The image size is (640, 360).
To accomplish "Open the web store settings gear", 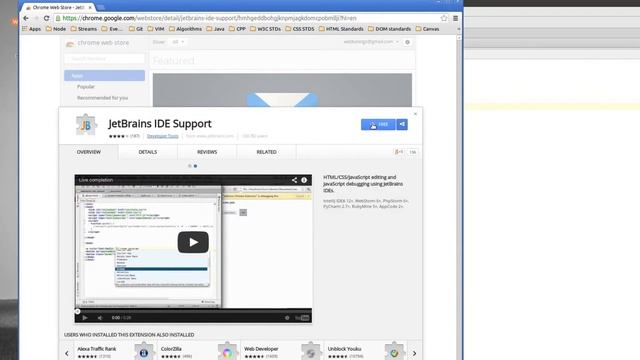I will [x=407, y=42].
